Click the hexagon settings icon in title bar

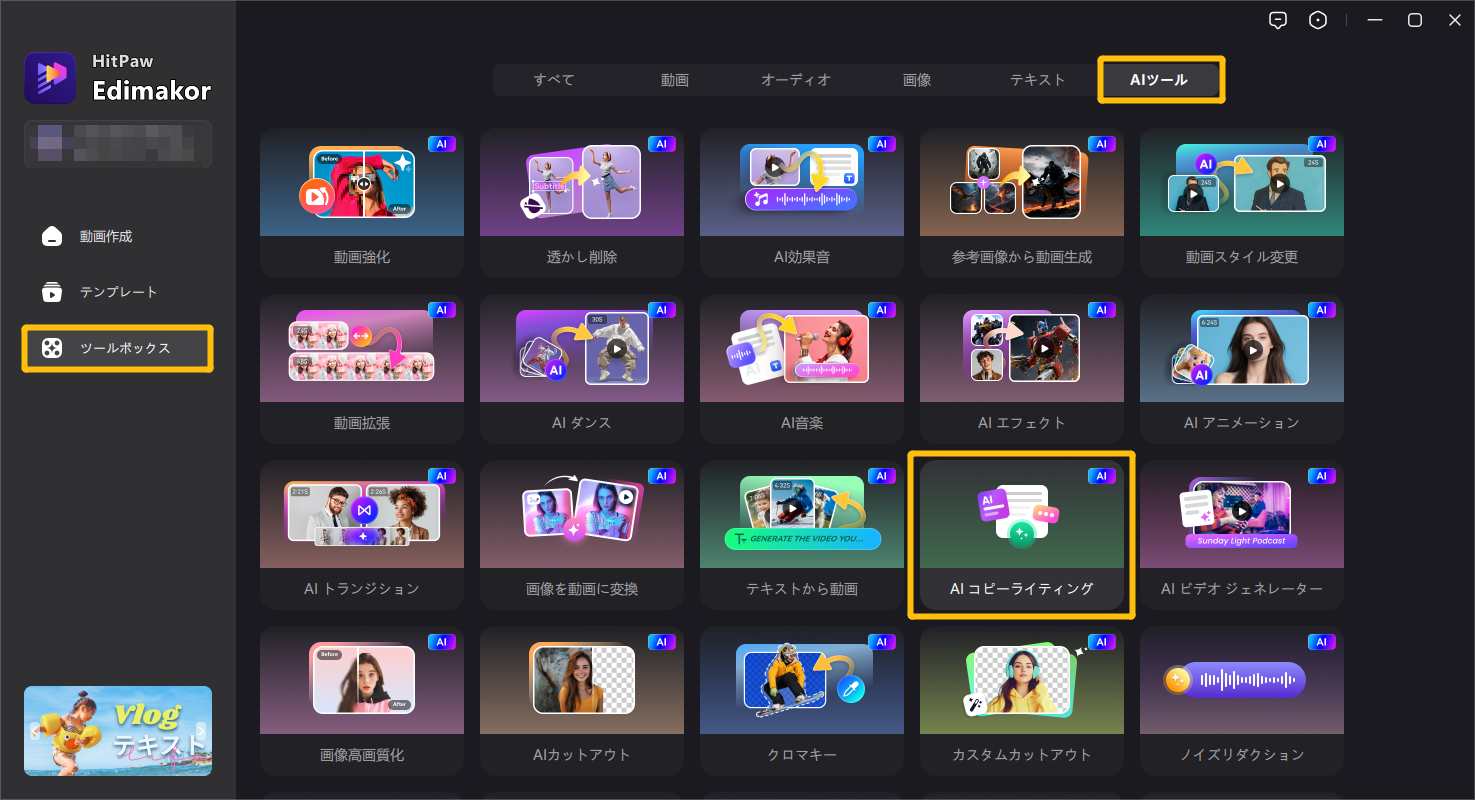point(1318,21)
